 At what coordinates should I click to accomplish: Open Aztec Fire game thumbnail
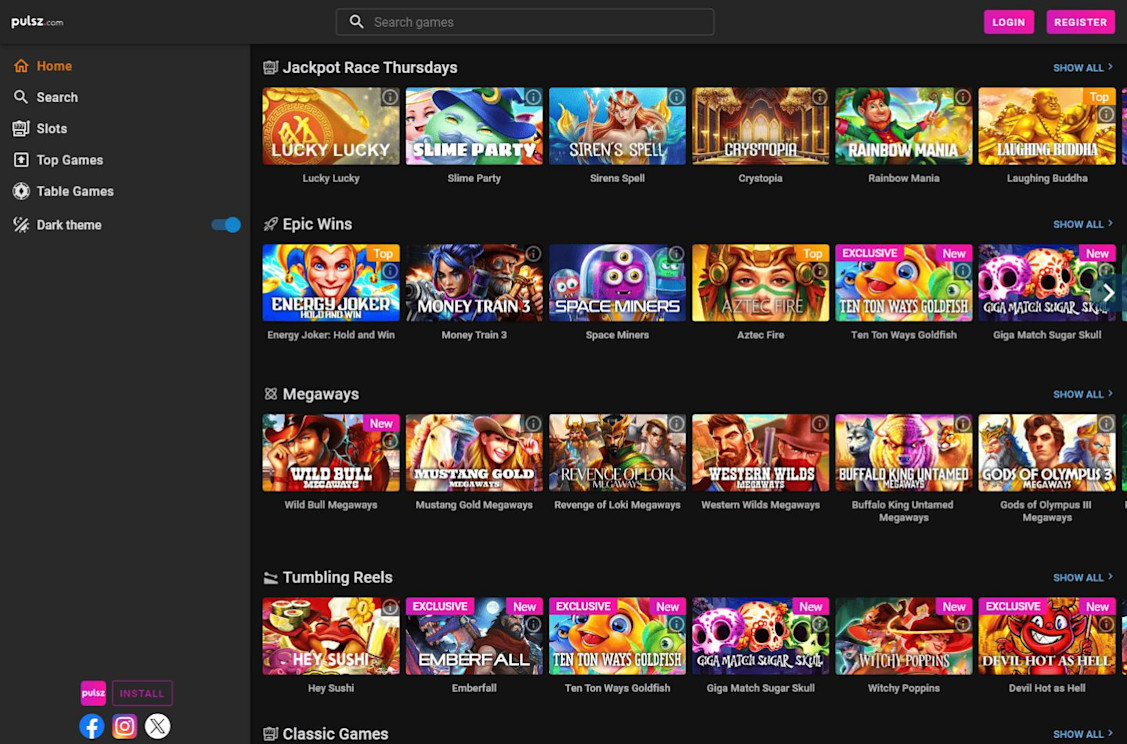pyautogui.click(x=760, y=283)
